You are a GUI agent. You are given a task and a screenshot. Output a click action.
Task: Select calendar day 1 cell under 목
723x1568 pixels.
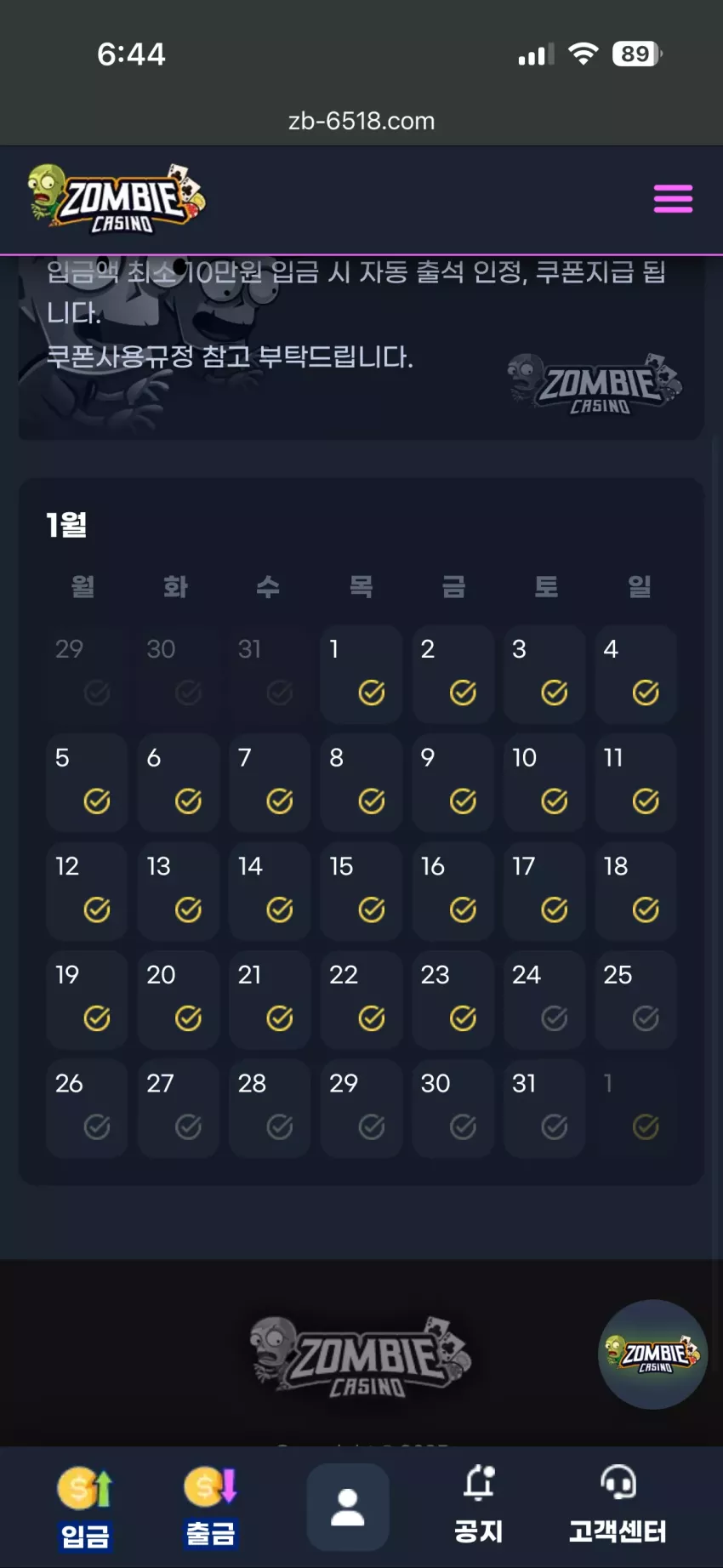point(361,675)
